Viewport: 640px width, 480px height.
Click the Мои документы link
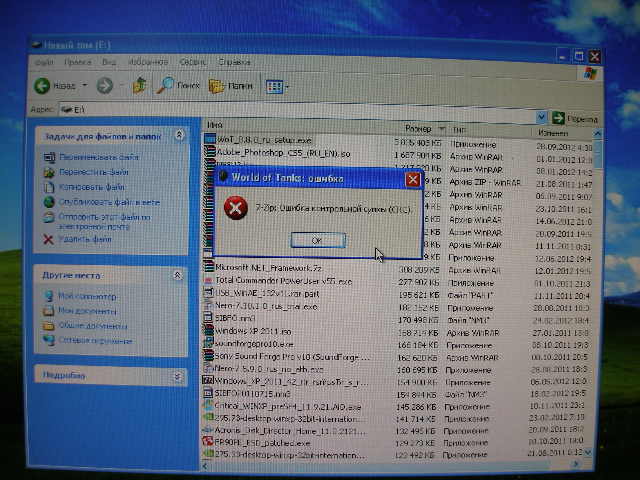(x=87, y=311)
